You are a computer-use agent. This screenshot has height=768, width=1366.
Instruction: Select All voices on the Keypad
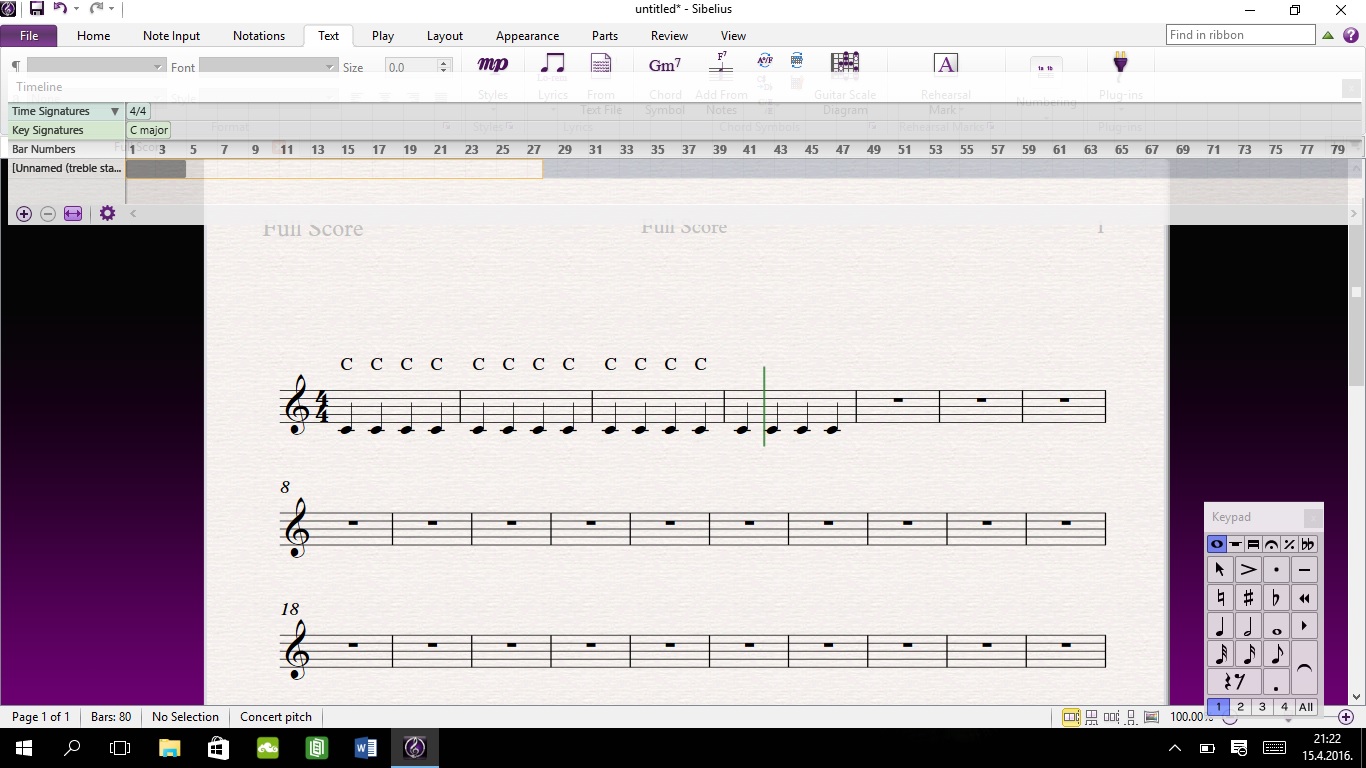tap(1306, 707)
